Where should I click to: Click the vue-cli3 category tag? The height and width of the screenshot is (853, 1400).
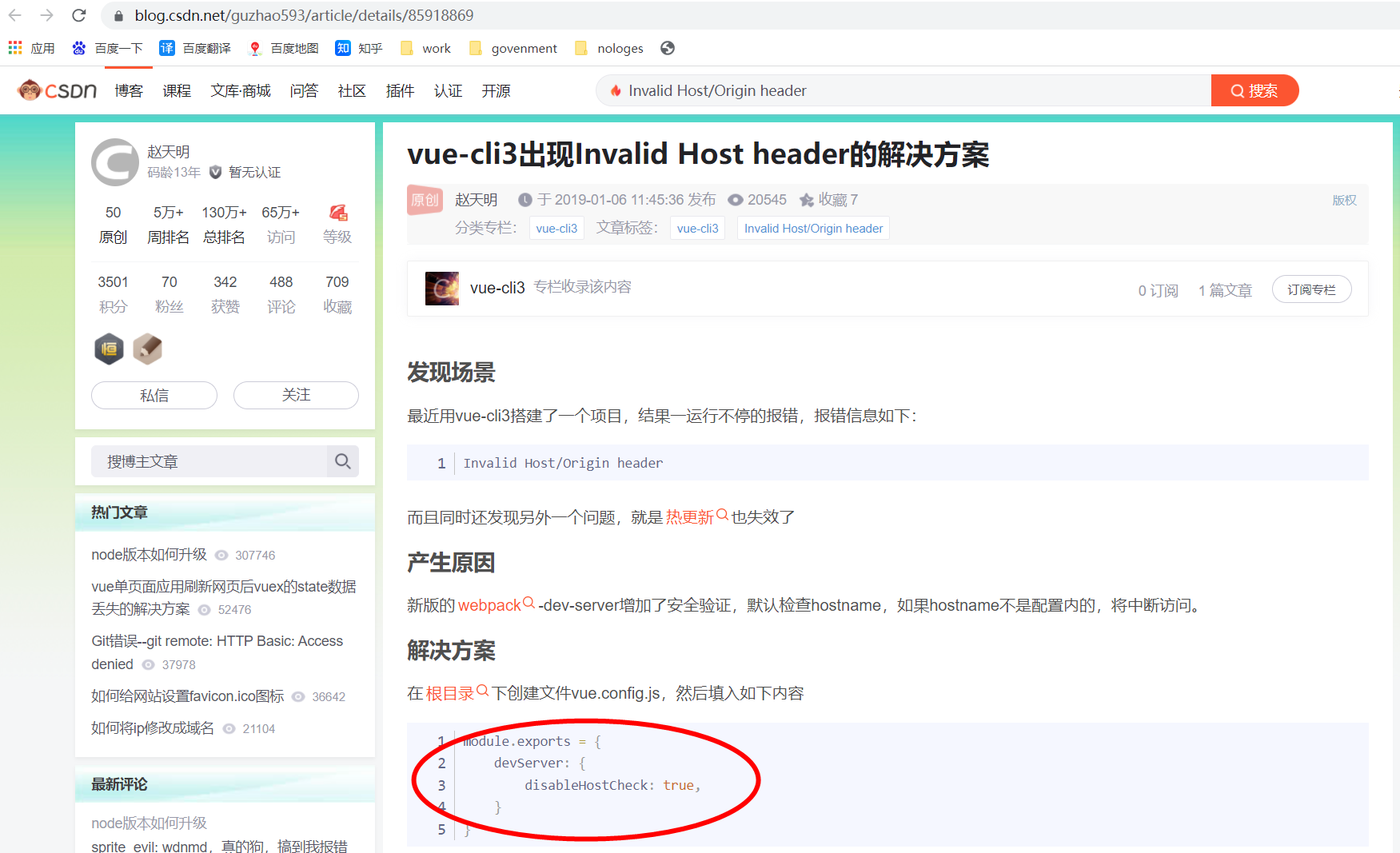[x=556, y=228]
